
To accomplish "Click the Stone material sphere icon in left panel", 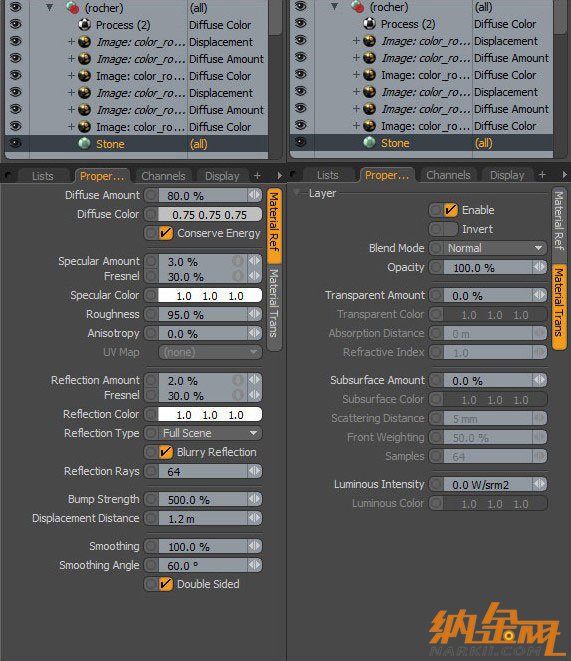I will coord(84,143).
